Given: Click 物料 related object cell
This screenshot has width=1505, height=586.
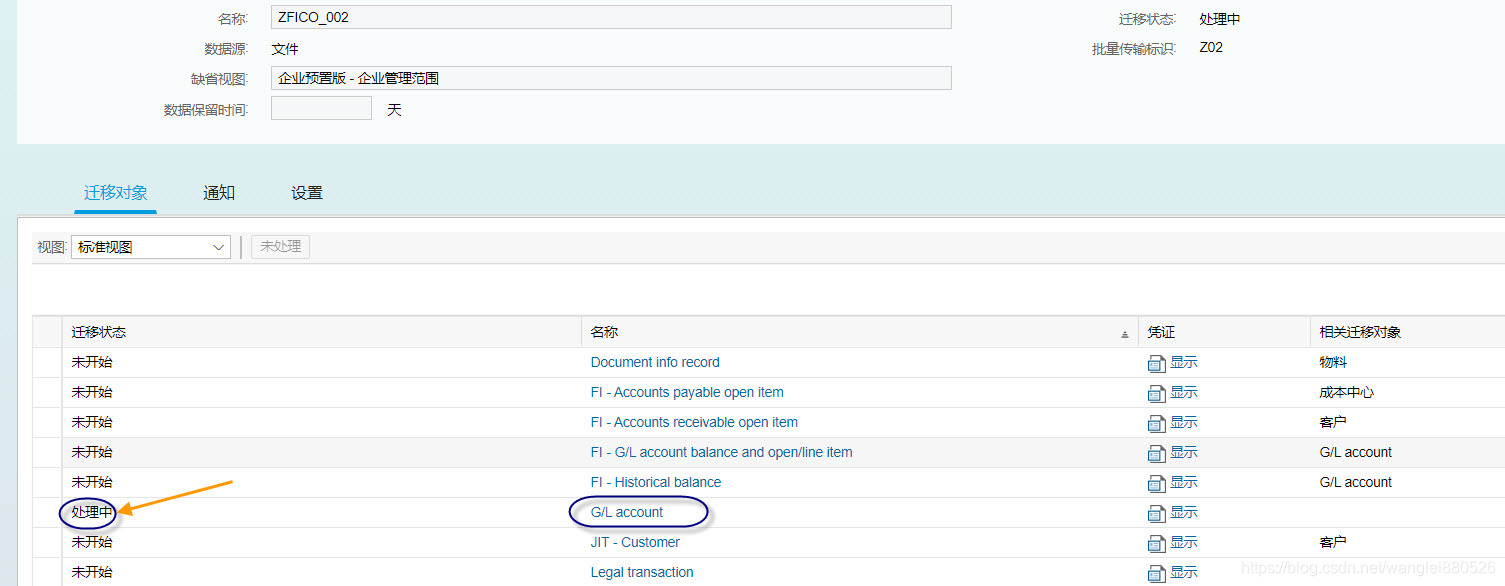Looking at the screenshot, I should point(1333,362).
